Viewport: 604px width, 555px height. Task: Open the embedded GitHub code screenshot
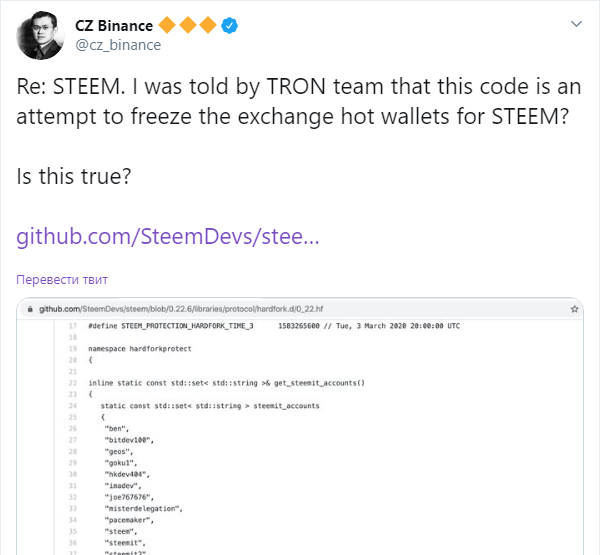[x=300, y=440]
